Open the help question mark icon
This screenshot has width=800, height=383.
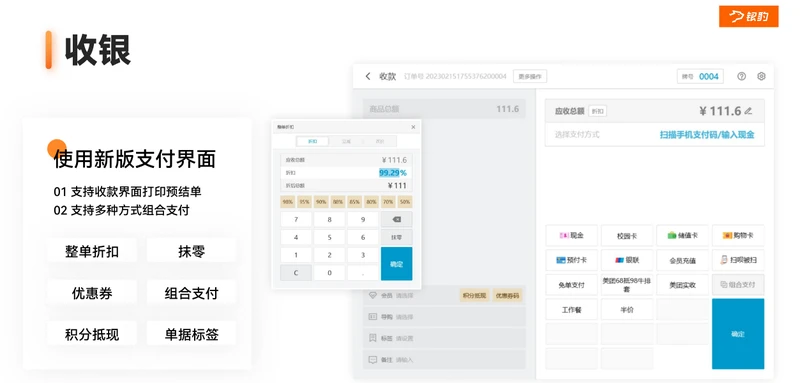[742, 76]
